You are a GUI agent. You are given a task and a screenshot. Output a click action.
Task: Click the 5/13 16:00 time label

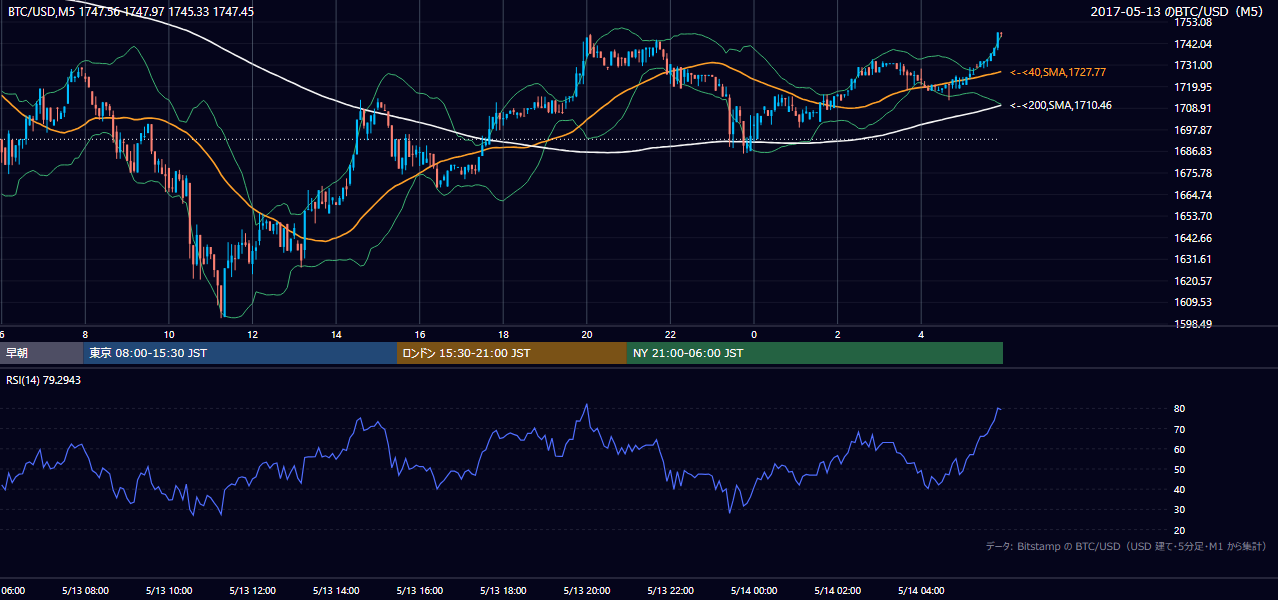[419, 591]
